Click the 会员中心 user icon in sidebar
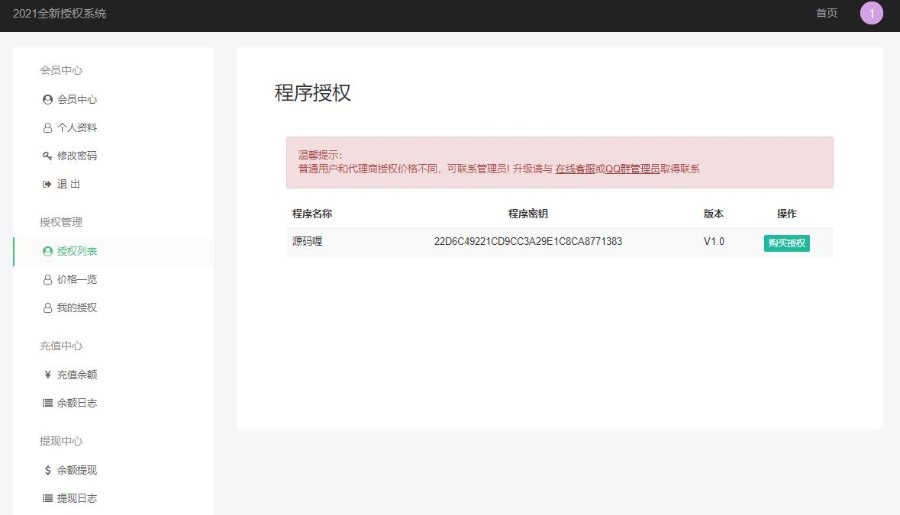 pyautogui.click(x=47, y=100)
